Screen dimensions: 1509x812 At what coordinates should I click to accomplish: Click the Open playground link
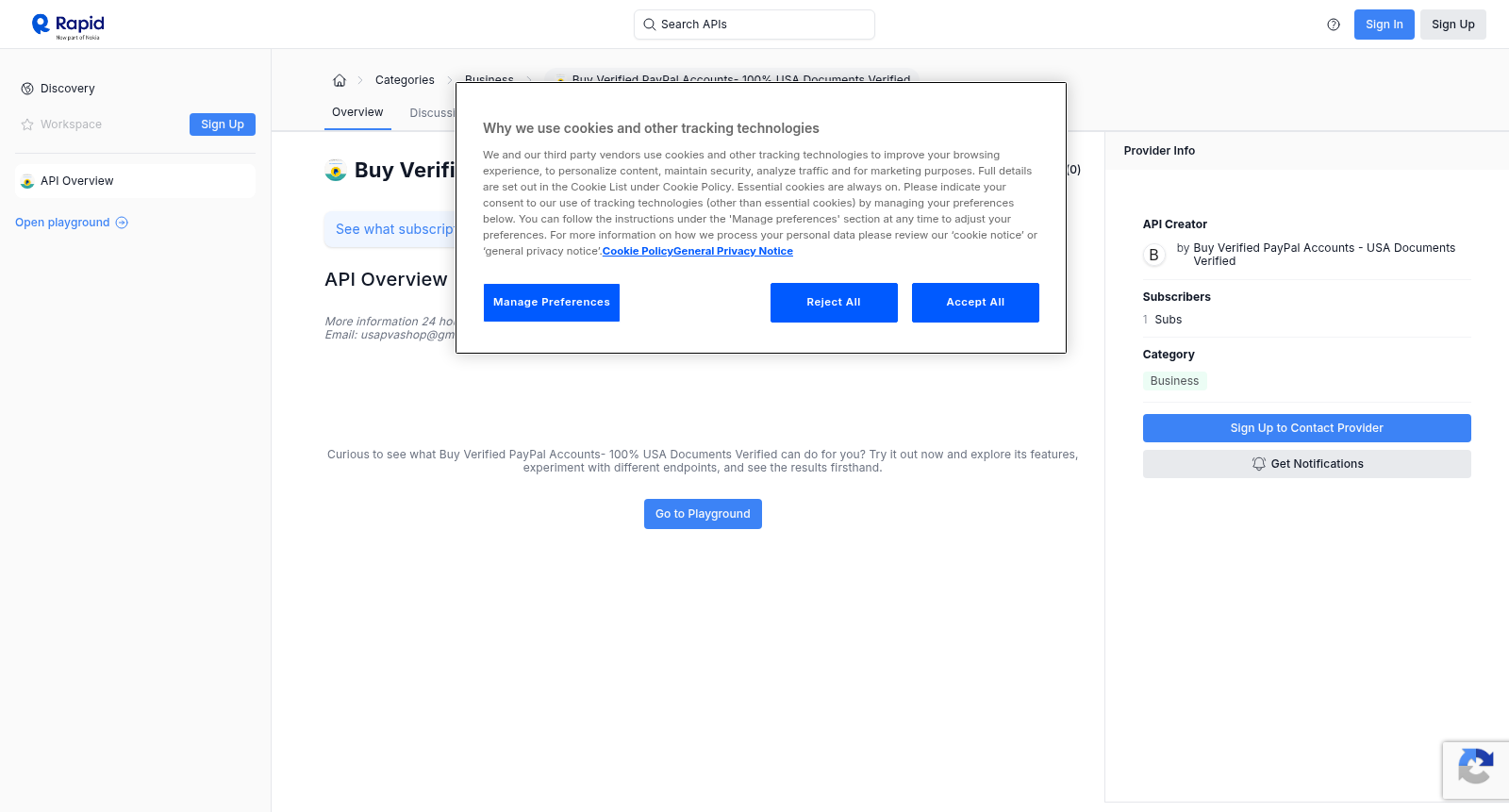coord(72,223)
